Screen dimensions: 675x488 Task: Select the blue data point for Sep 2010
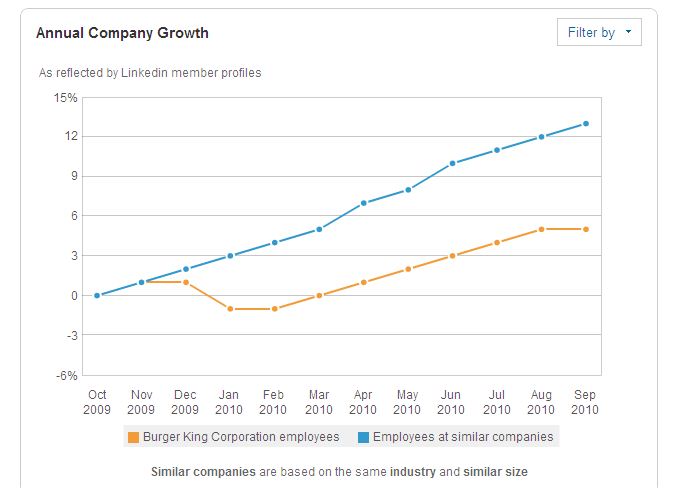(x=586, y=124)
